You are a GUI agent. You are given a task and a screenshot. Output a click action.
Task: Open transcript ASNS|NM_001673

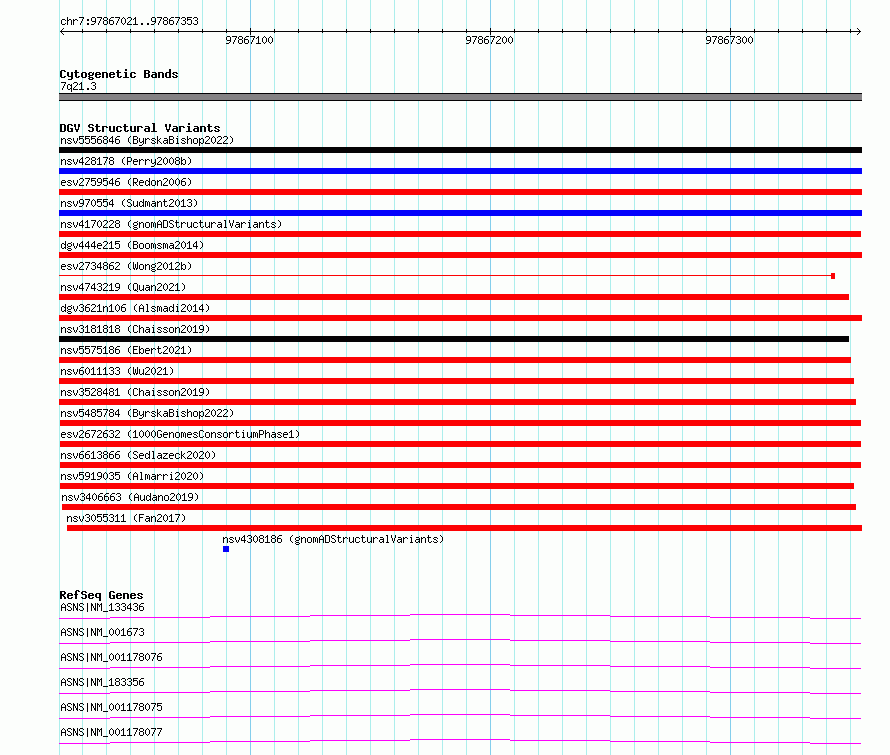[x=102, y=632]
